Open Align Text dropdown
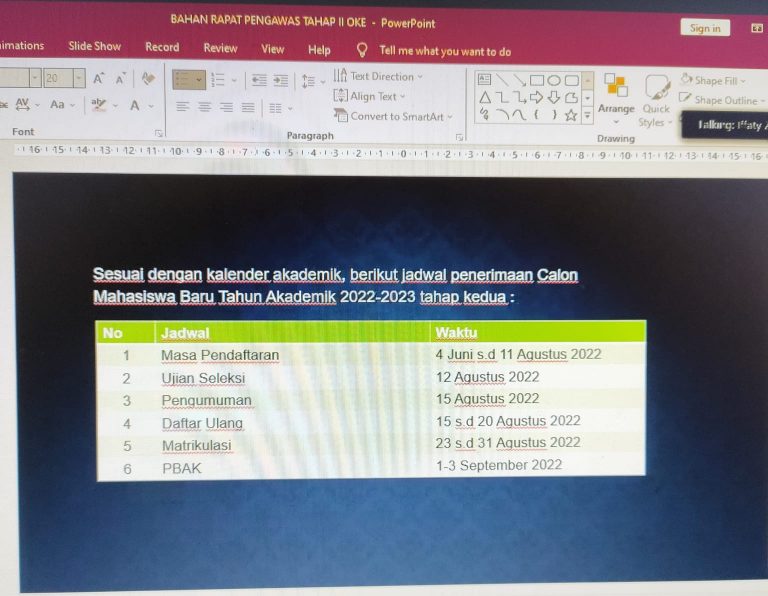The width and height of the screenshot is (768, 596). (x=369, y=96)
